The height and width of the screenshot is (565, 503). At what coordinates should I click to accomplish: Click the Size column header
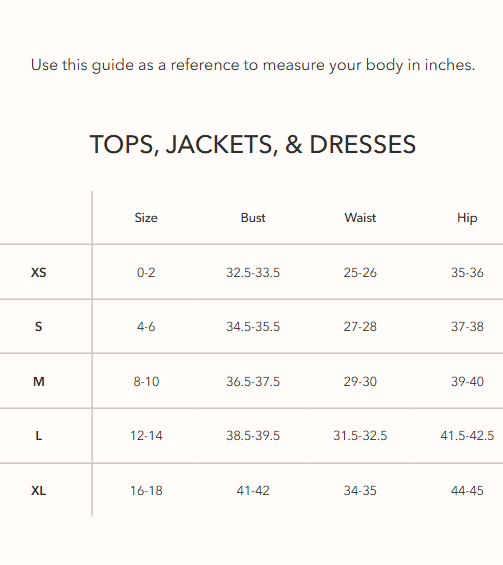[146, 218]
